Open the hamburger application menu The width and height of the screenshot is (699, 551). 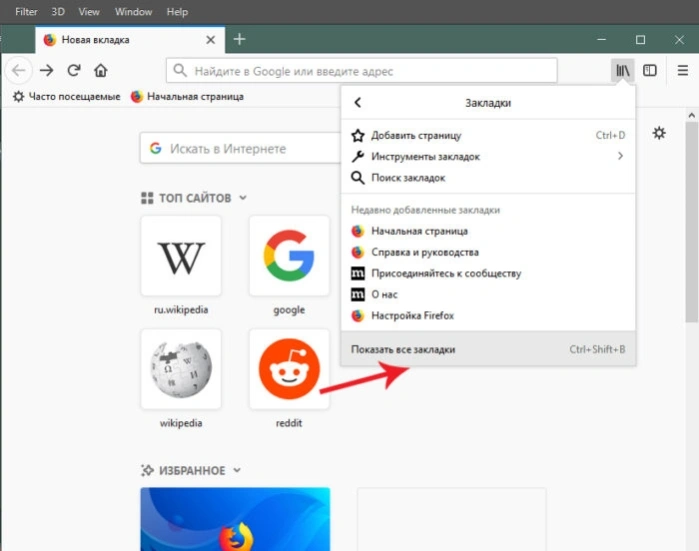click(683, 70)
